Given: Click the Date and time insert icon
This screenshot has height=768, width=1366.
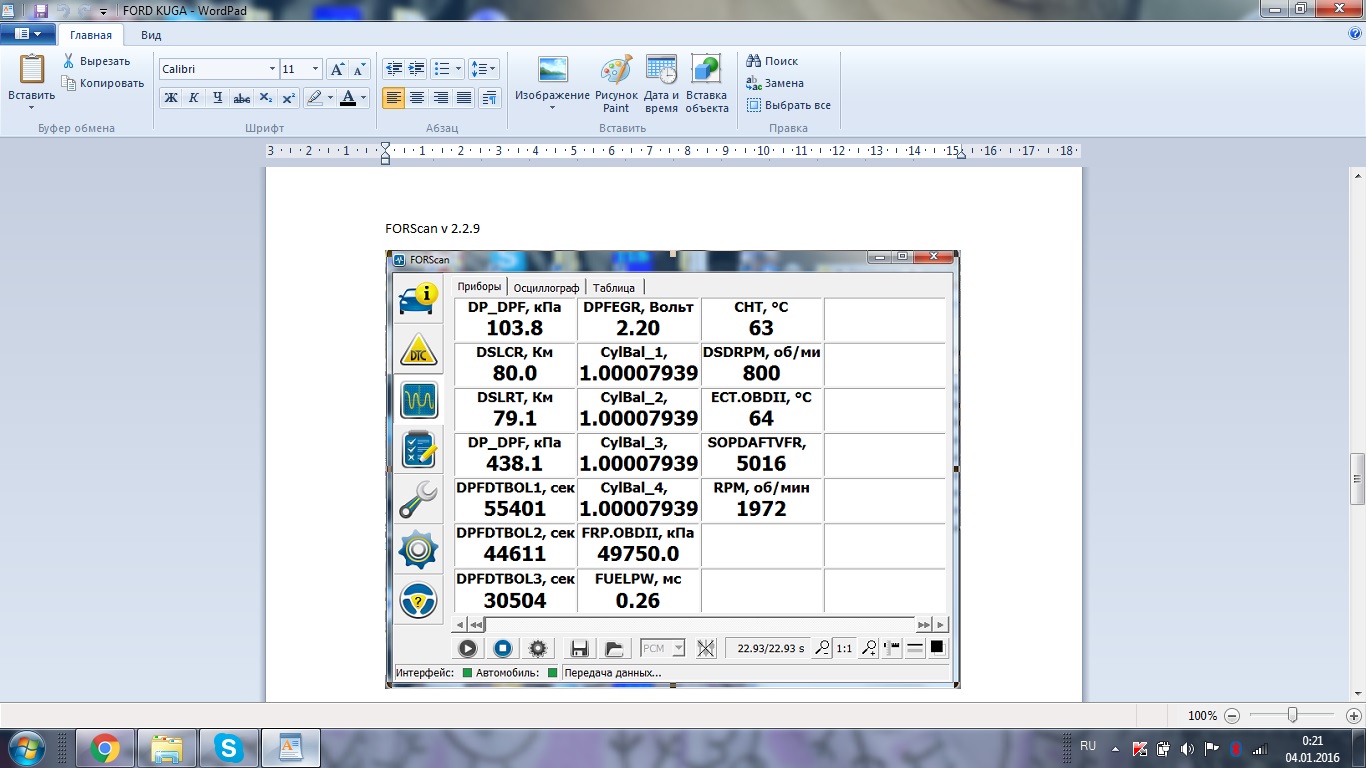Looking at the screenshot, I should pyautogui.click(x=661, y=84).
